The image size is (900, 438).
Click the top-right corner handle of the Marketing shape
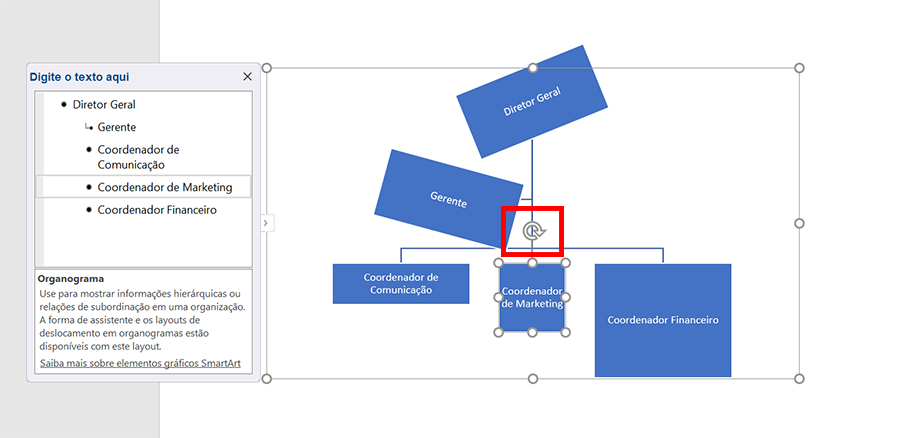[x=565, y=263]
